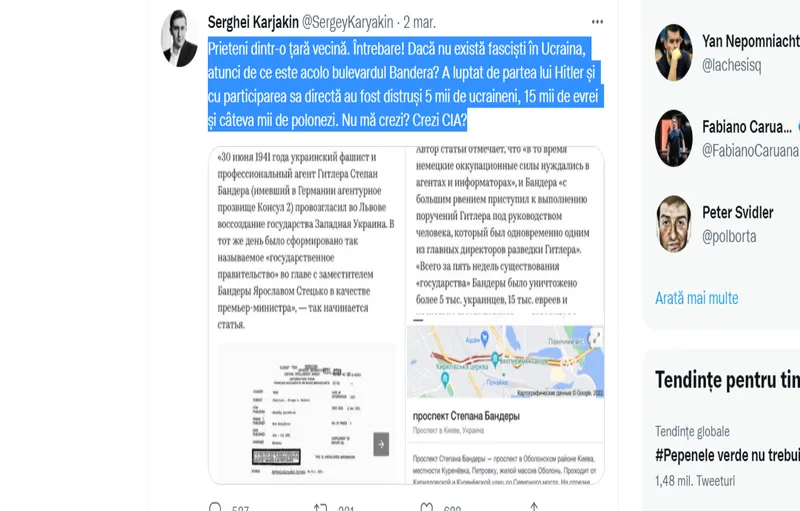Show more suggestions via Arată mai multe
The image size is (800, 511).
click(696, 298)
